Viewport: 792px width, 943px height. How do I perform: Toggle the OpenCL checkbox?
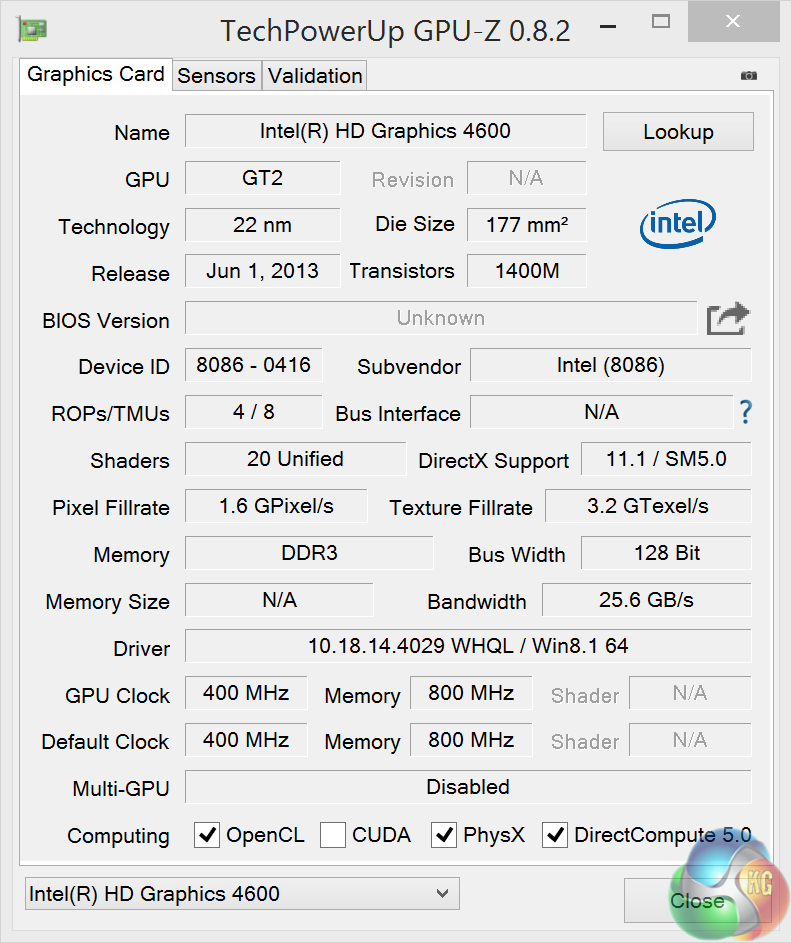pos(207,835)
